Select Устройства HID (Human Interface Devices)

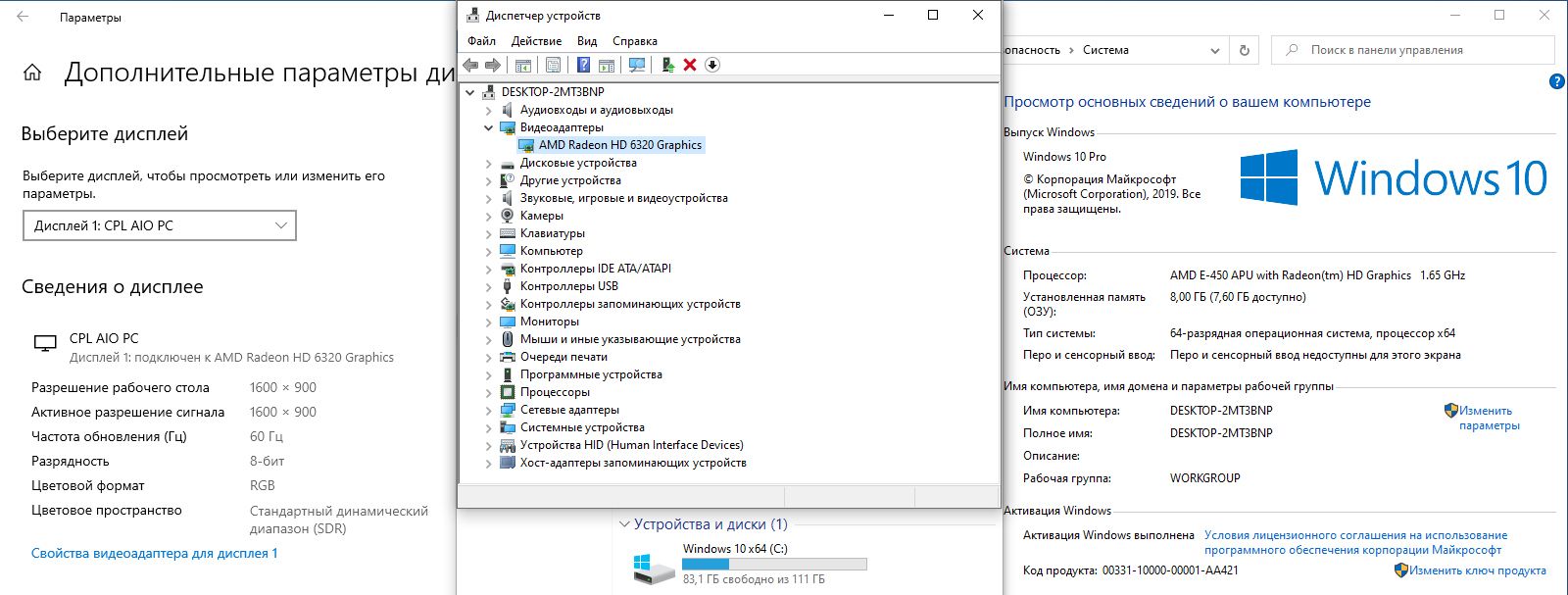click(632, 445)
